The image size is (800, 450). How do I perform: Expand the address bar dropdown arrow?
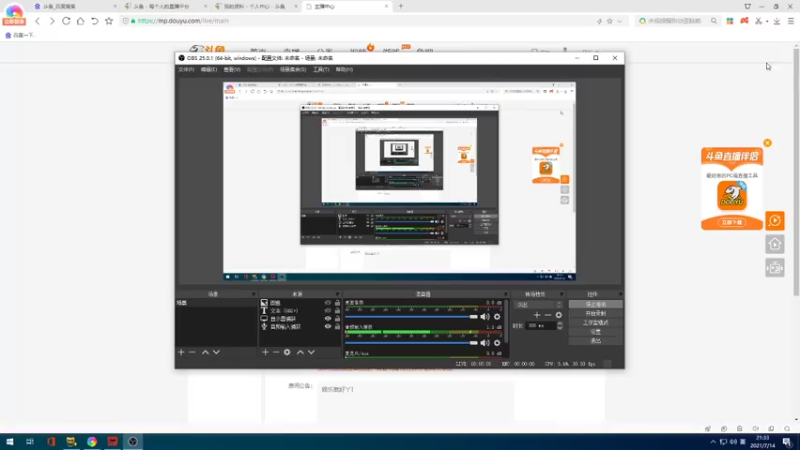click(620, 21)
